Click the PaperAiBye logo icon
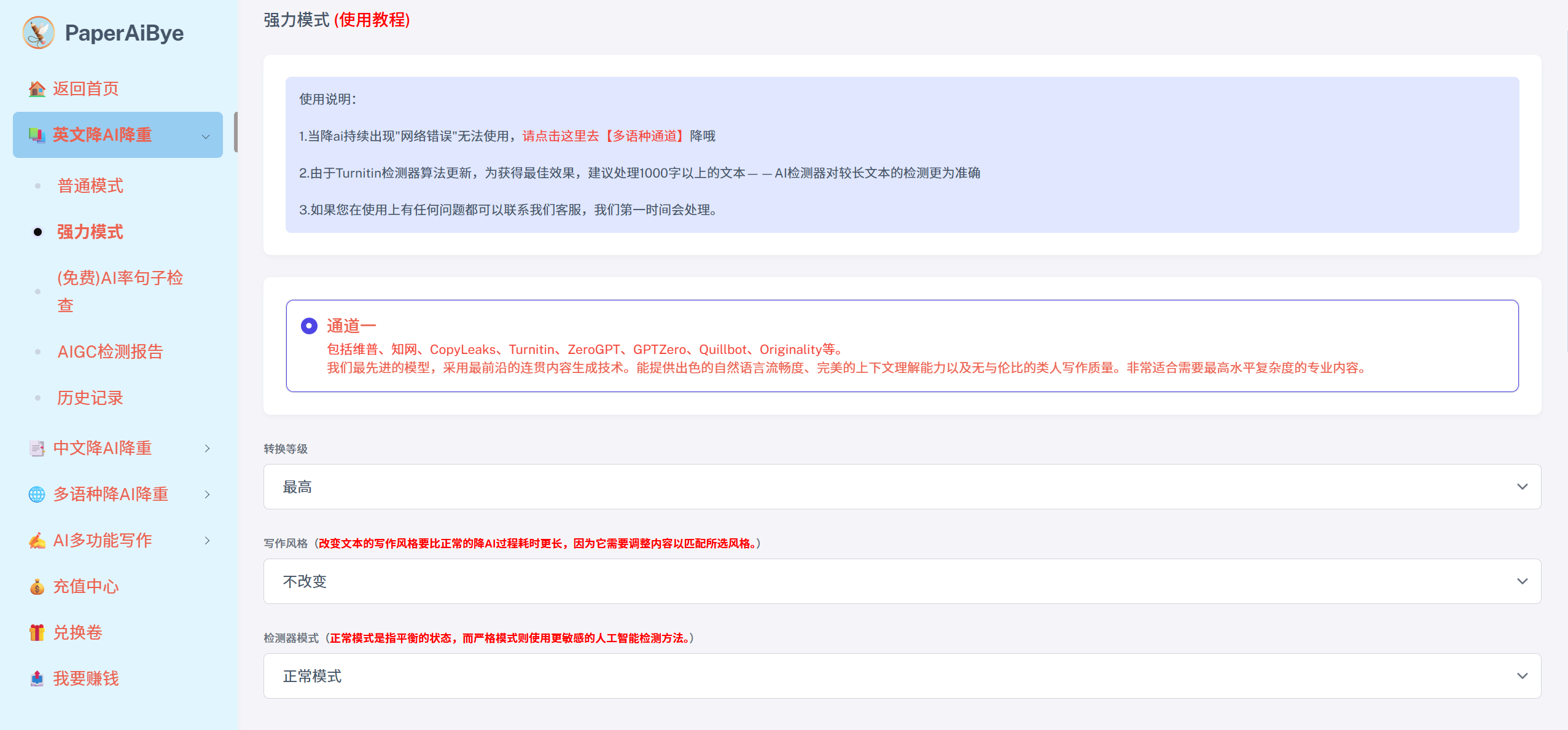This screenshot has width=1568, height=730. tap(38, 33)
